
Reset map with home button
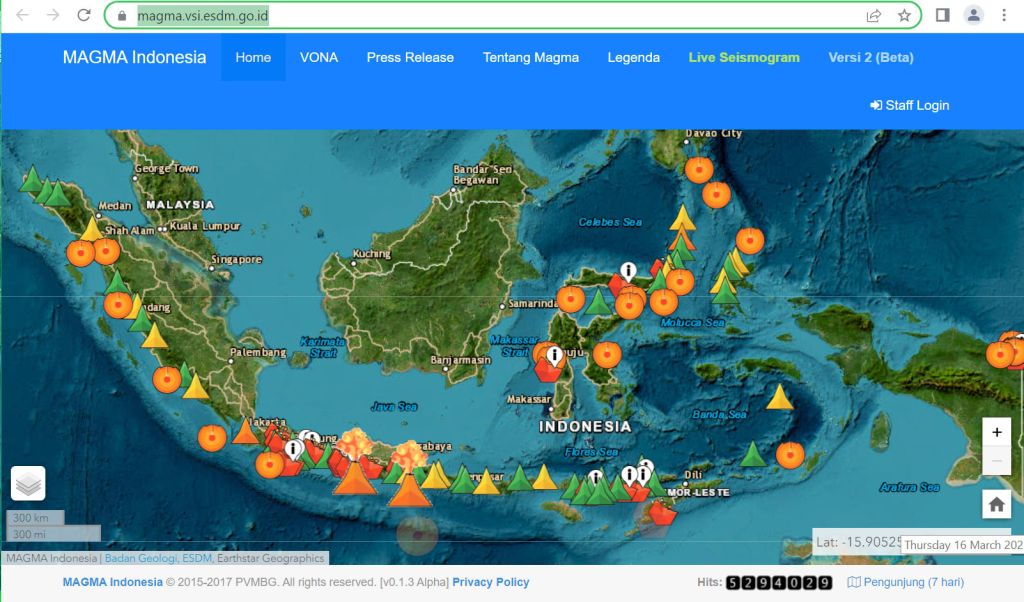click(996, 505)
